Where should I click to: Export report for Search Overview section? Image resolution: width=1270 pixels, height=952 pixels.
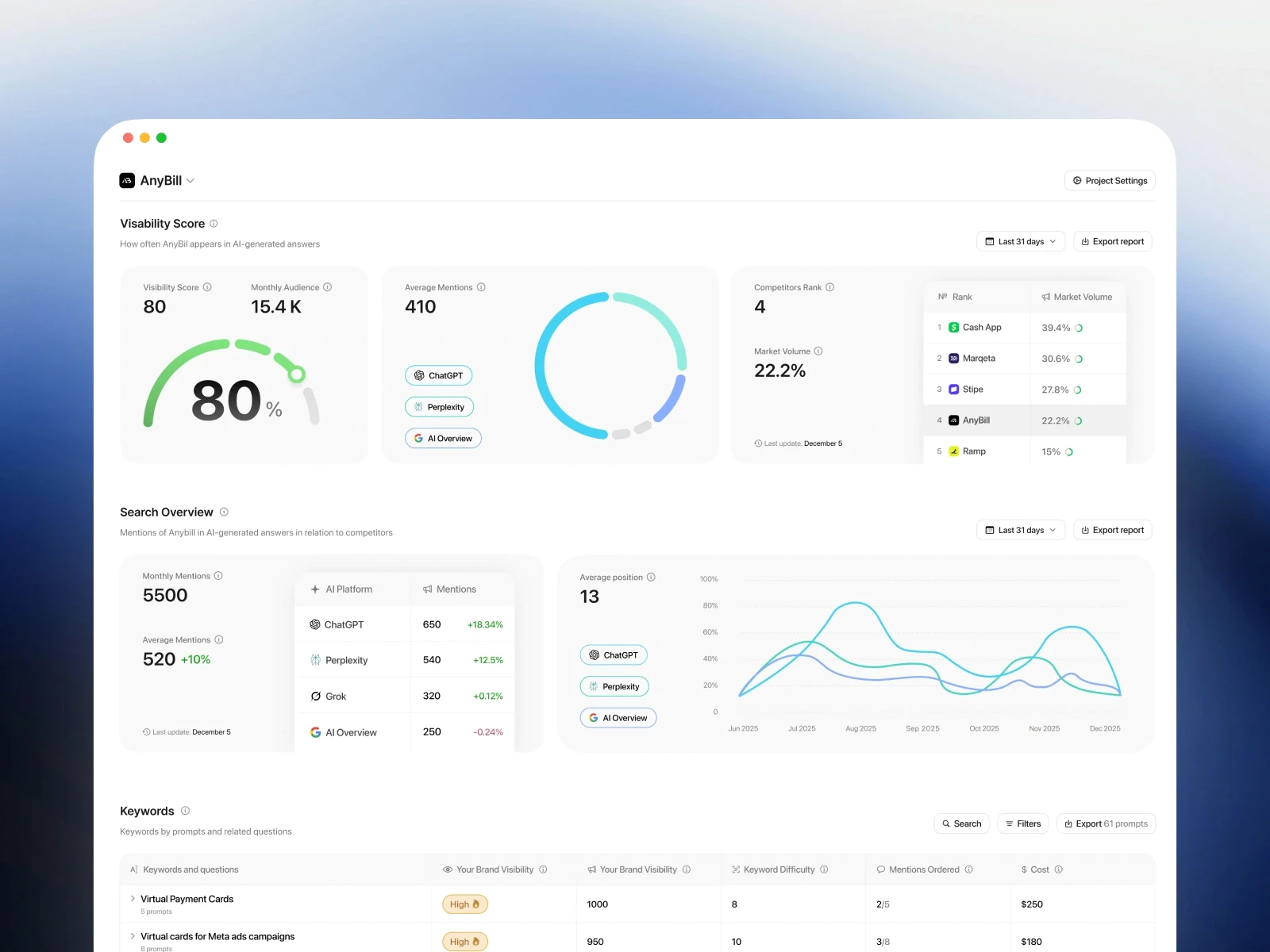1113,530
